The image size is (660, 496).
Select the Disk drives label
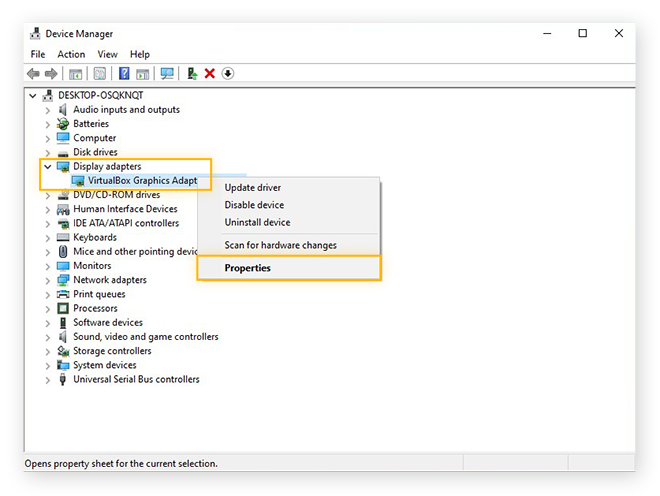pos(95,152)
